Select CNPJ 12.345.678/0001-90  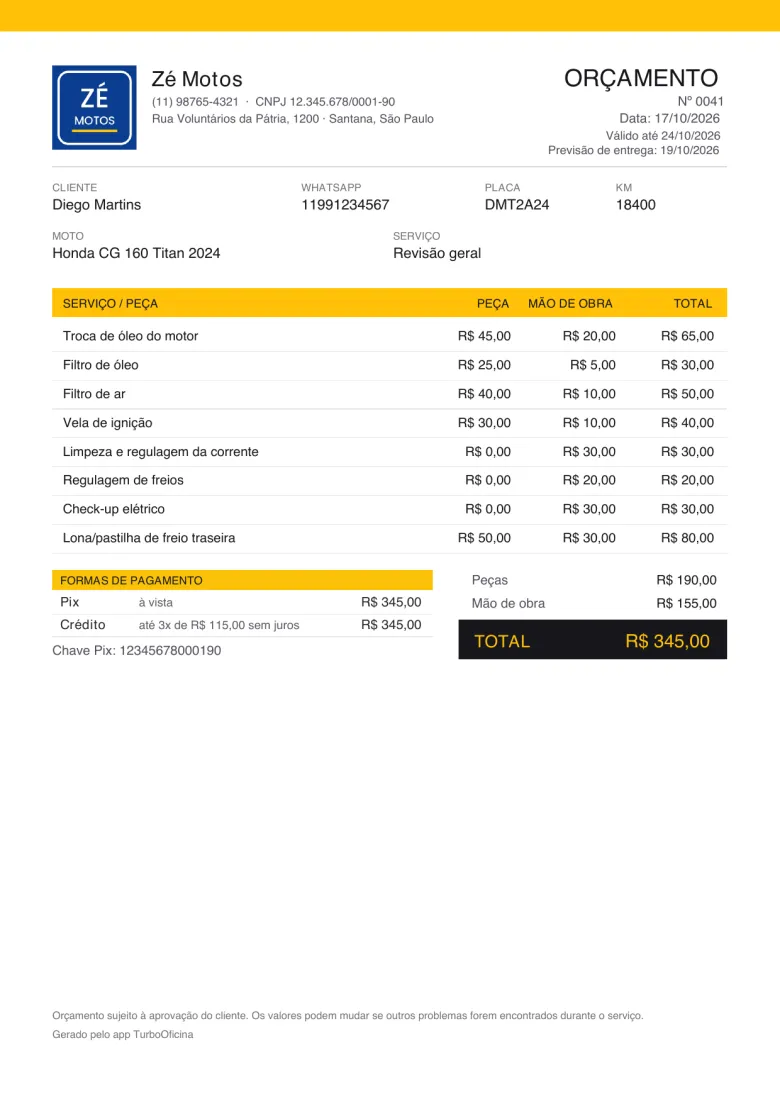coord(325,102)
